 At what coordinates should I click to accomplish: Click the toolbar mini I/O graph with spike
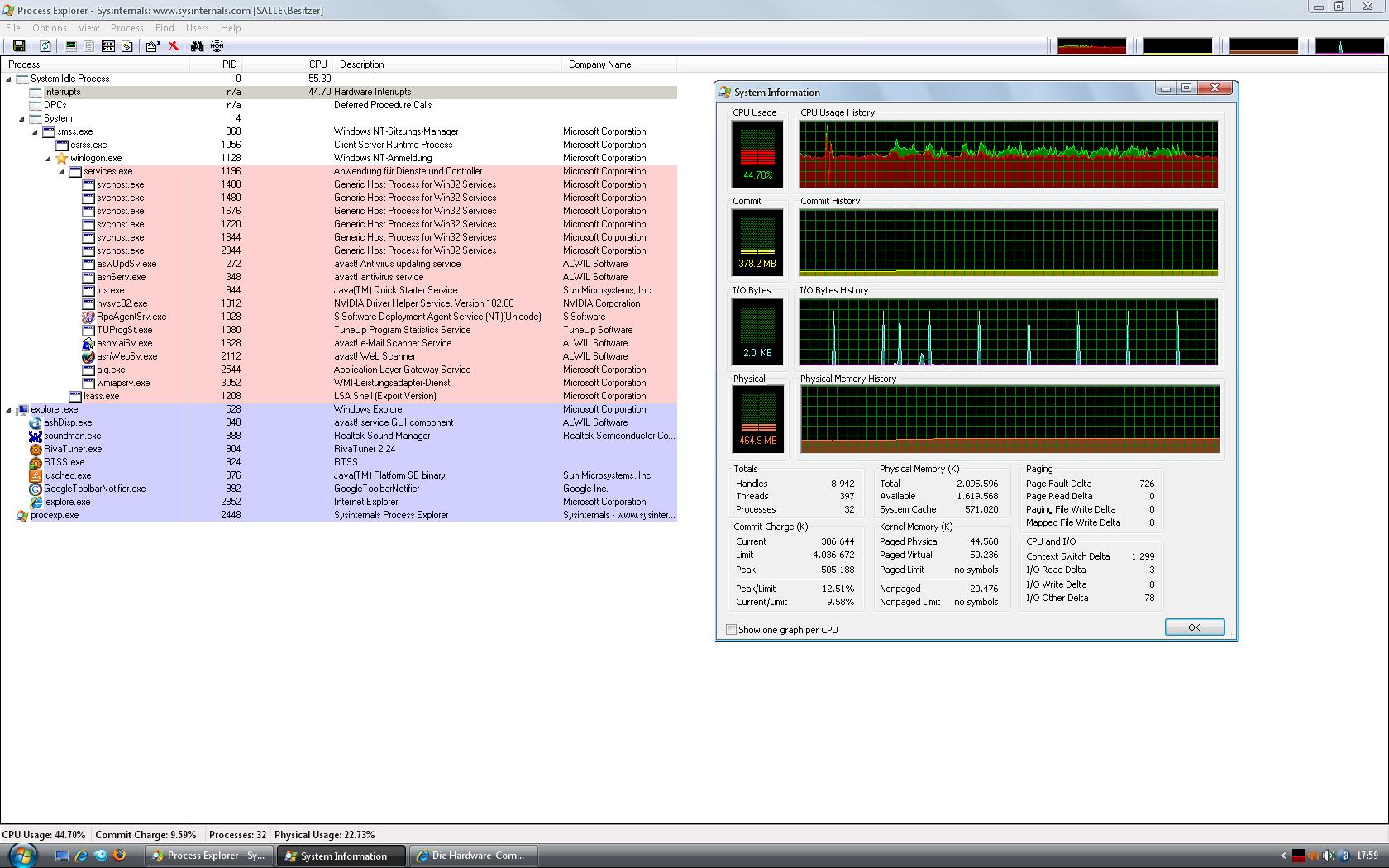(1349, 46)
